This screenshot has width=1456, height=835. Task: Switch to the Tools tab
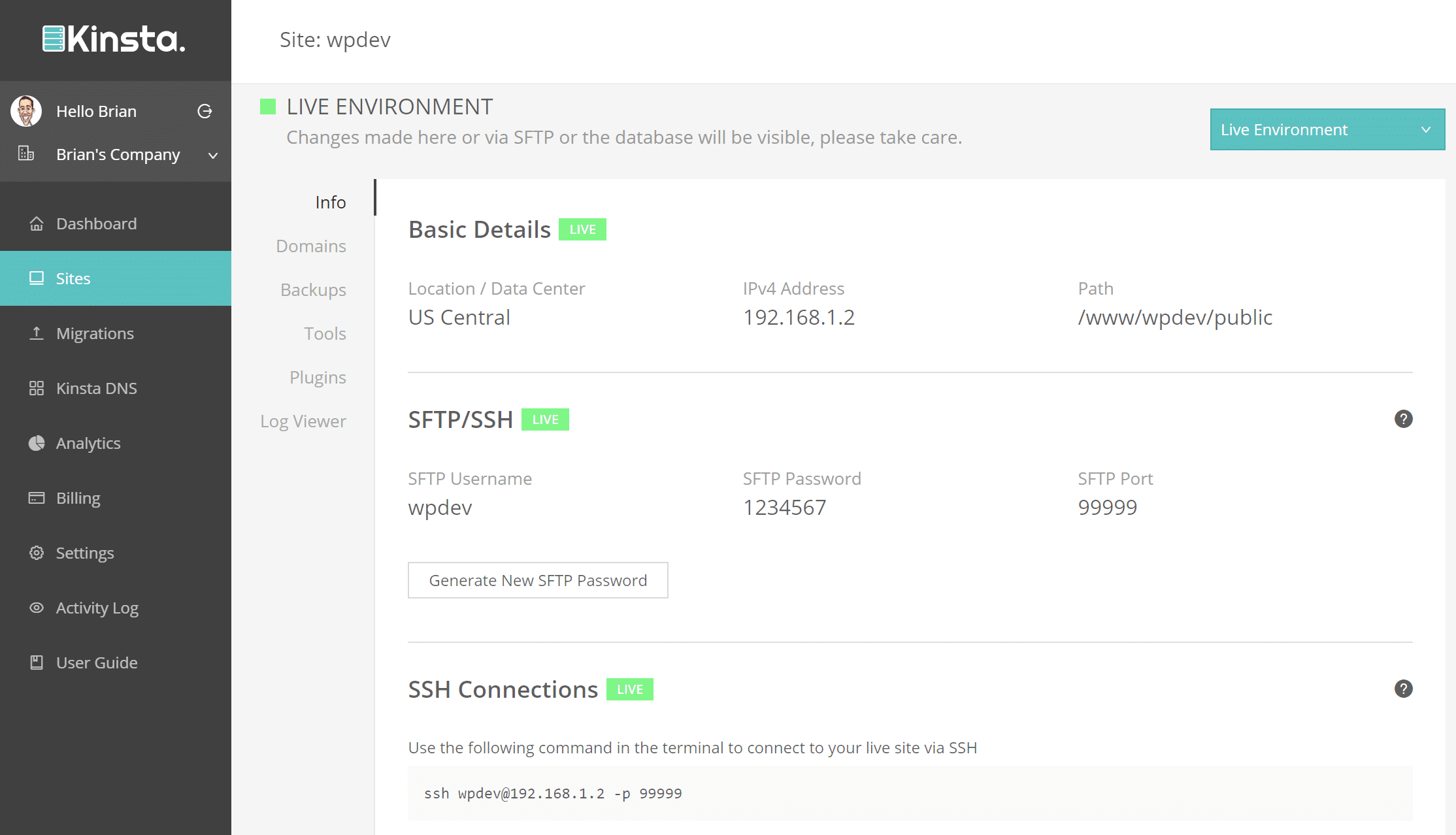point(325,333)
